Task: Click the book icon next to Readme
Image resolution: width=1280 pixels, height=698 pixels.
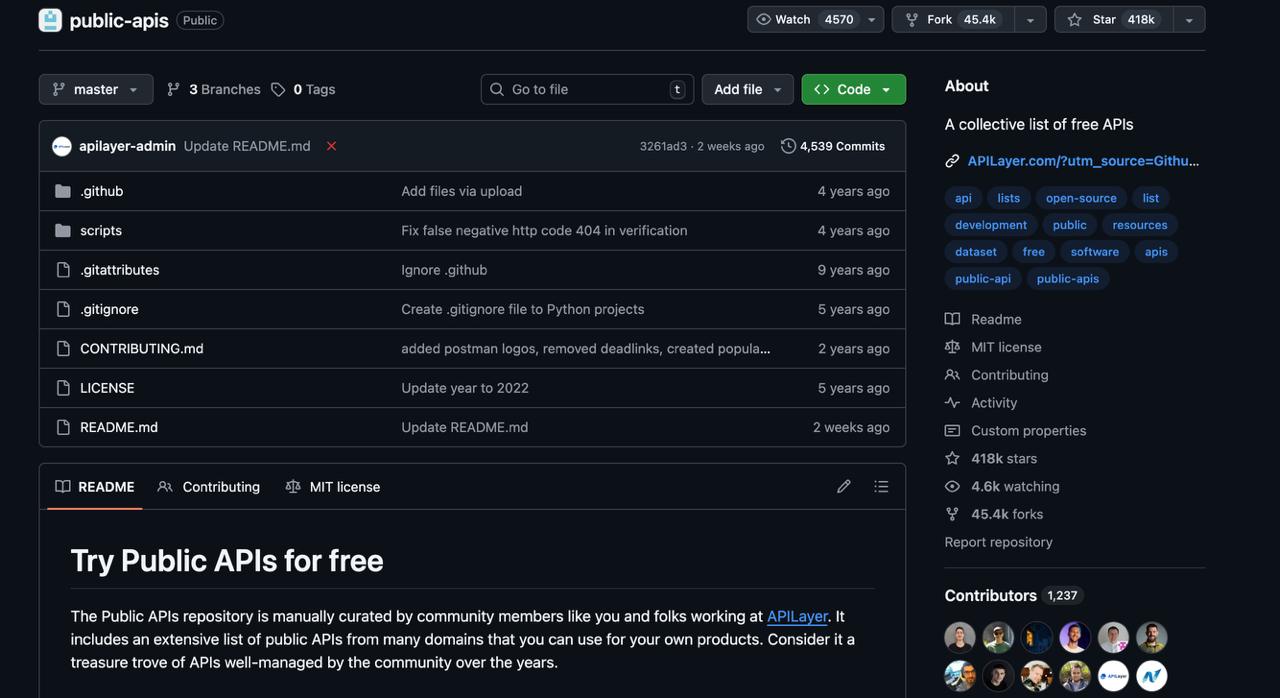Action: coord(952,319)
